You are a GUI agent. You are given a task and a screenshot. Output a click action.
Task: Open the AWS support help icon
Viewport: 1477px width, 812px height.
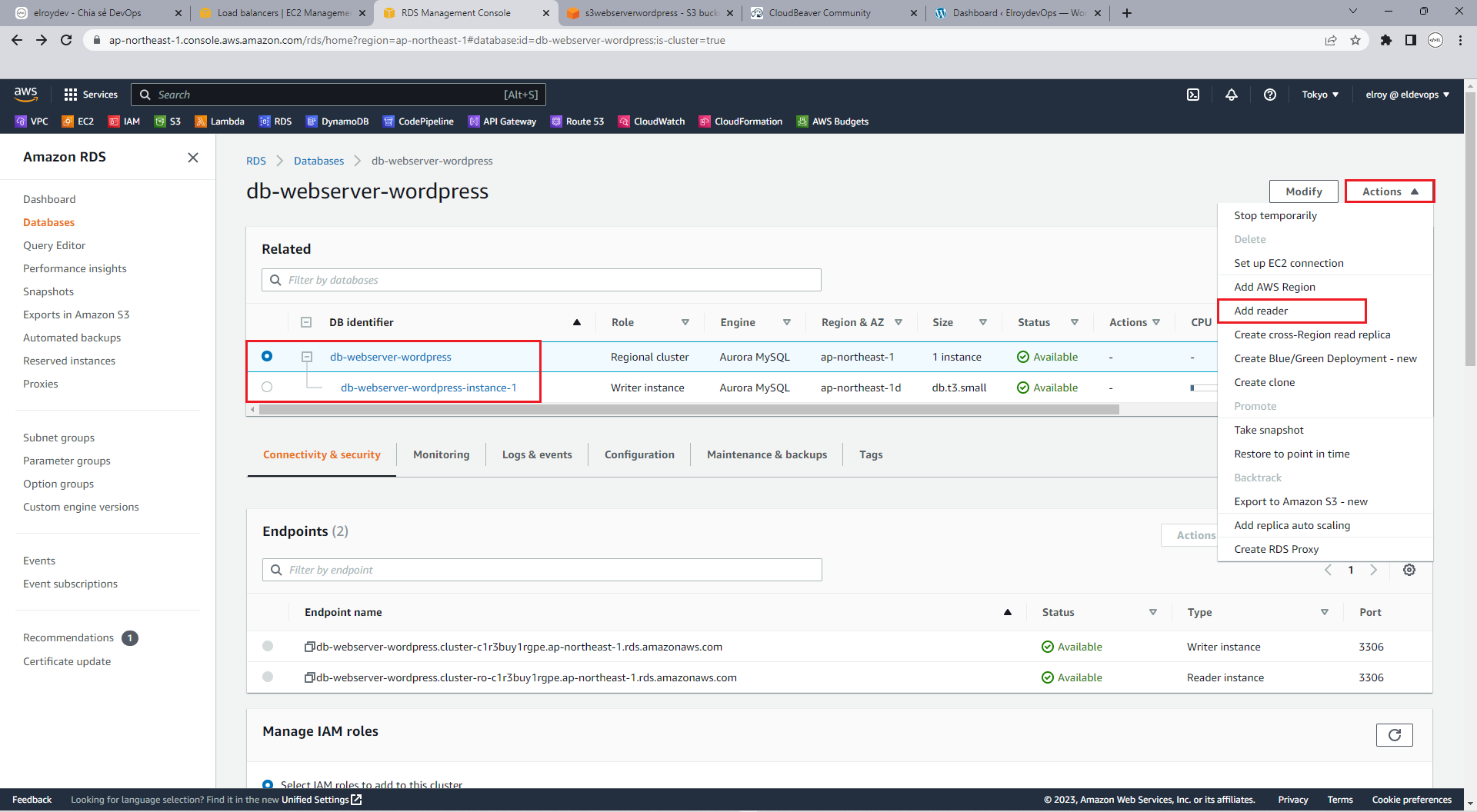[x=1270, y=95]
